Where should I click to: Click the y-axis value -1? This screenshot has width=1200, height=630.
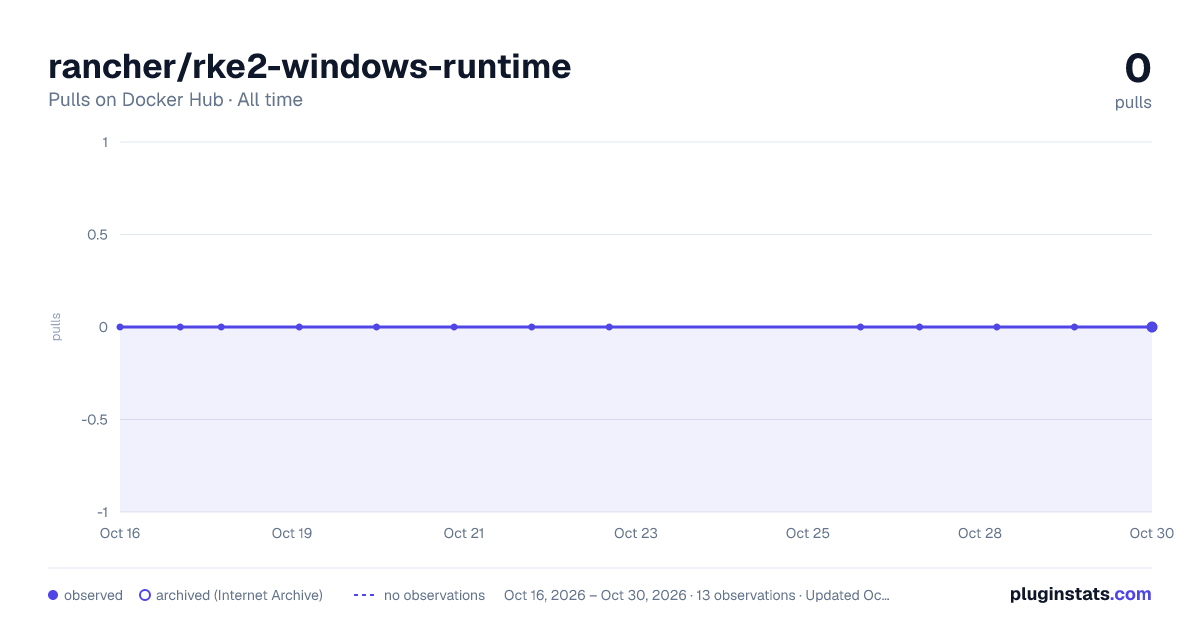[102, 512]
